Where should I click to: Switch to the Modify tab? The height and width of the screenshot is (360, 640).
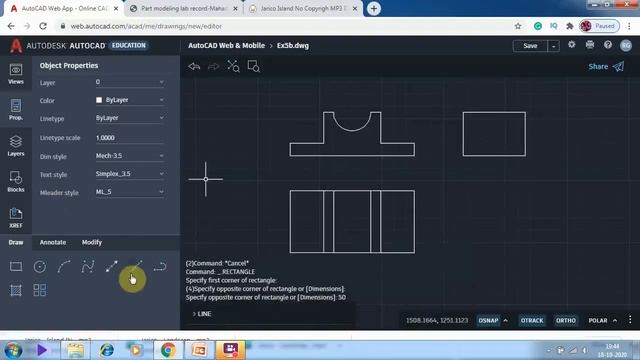click(x=92, y=242)
